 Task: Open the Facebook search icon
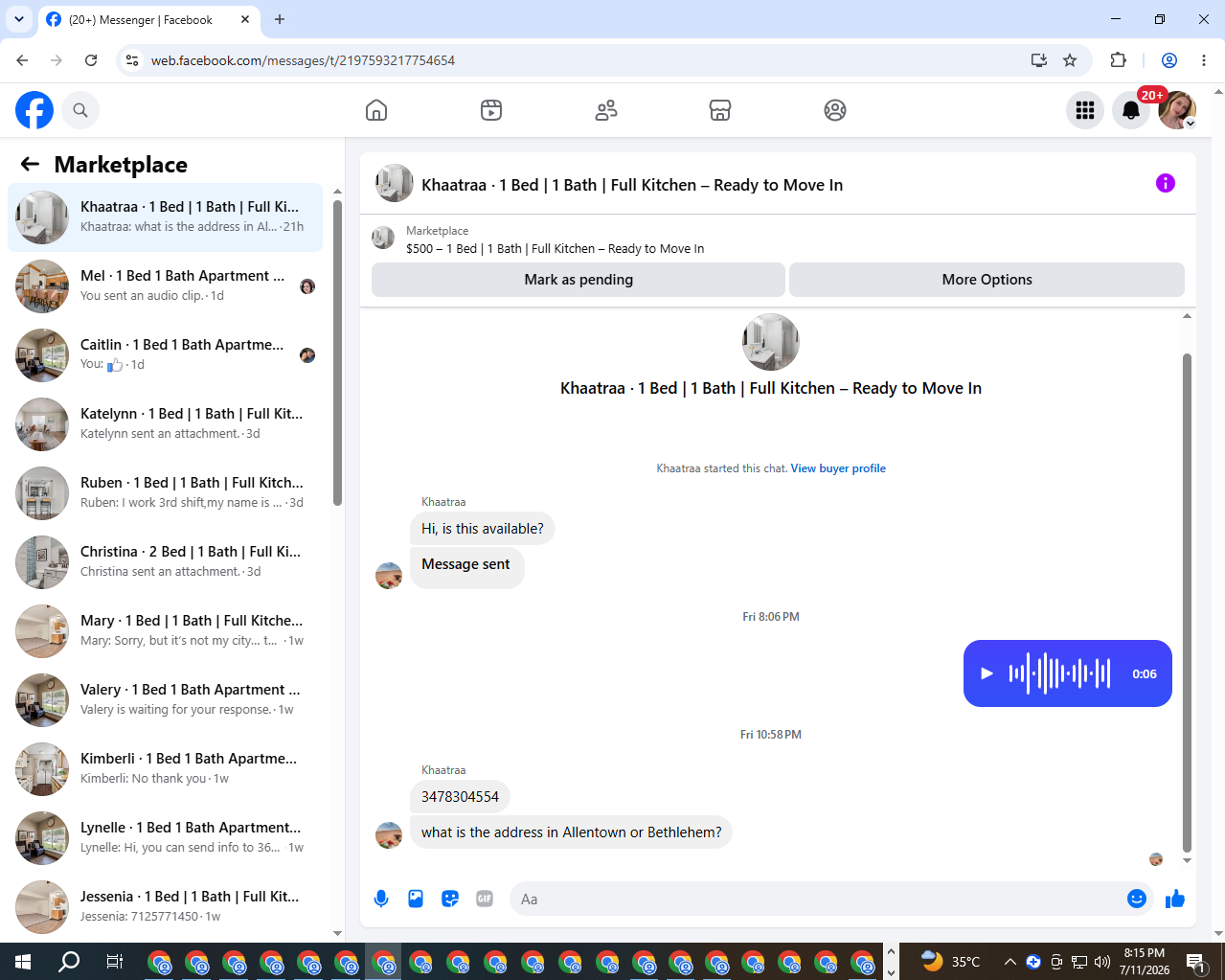[80, 110]
